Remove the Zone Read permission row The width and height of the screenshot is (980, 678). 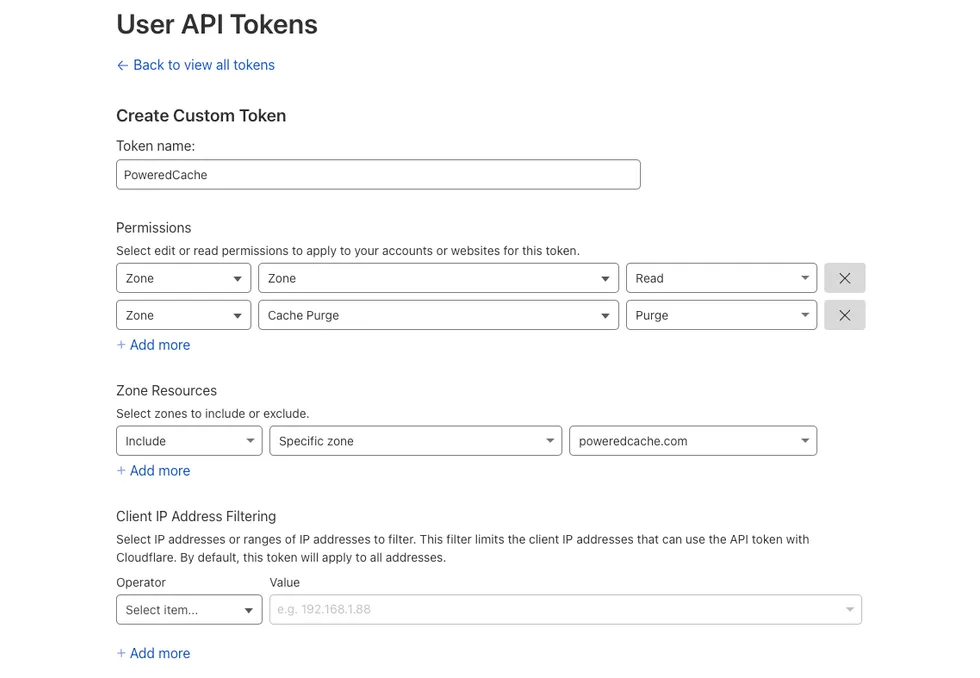(844, 278)
